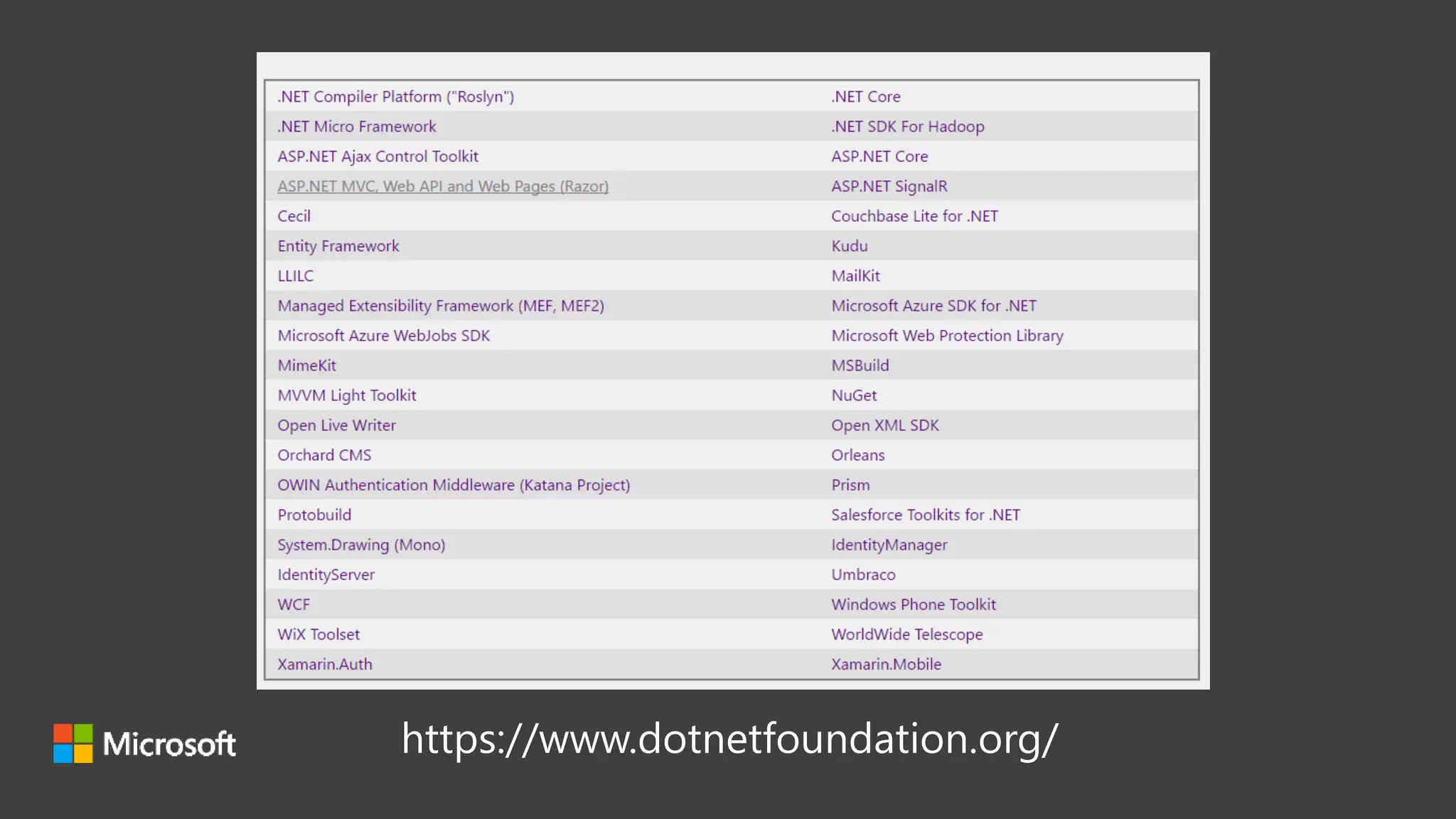
Task: Open the IdentityServer link
Action: pos(326,574)
